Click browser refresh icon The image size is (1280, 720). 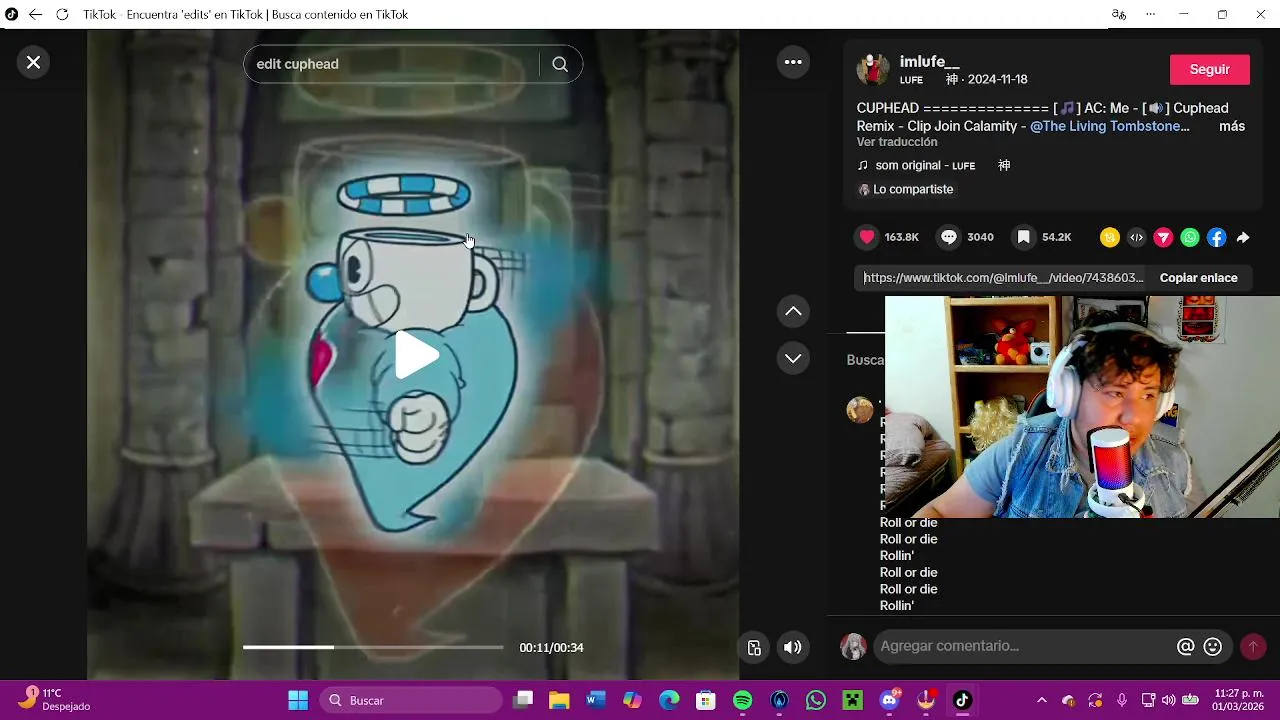click(x=62, y=14)
